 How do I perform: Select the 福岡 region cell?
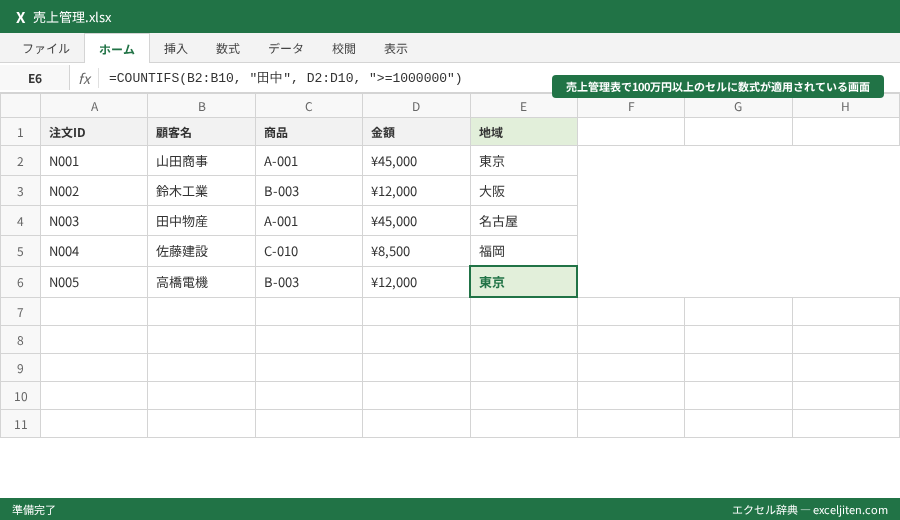point(523,251)
